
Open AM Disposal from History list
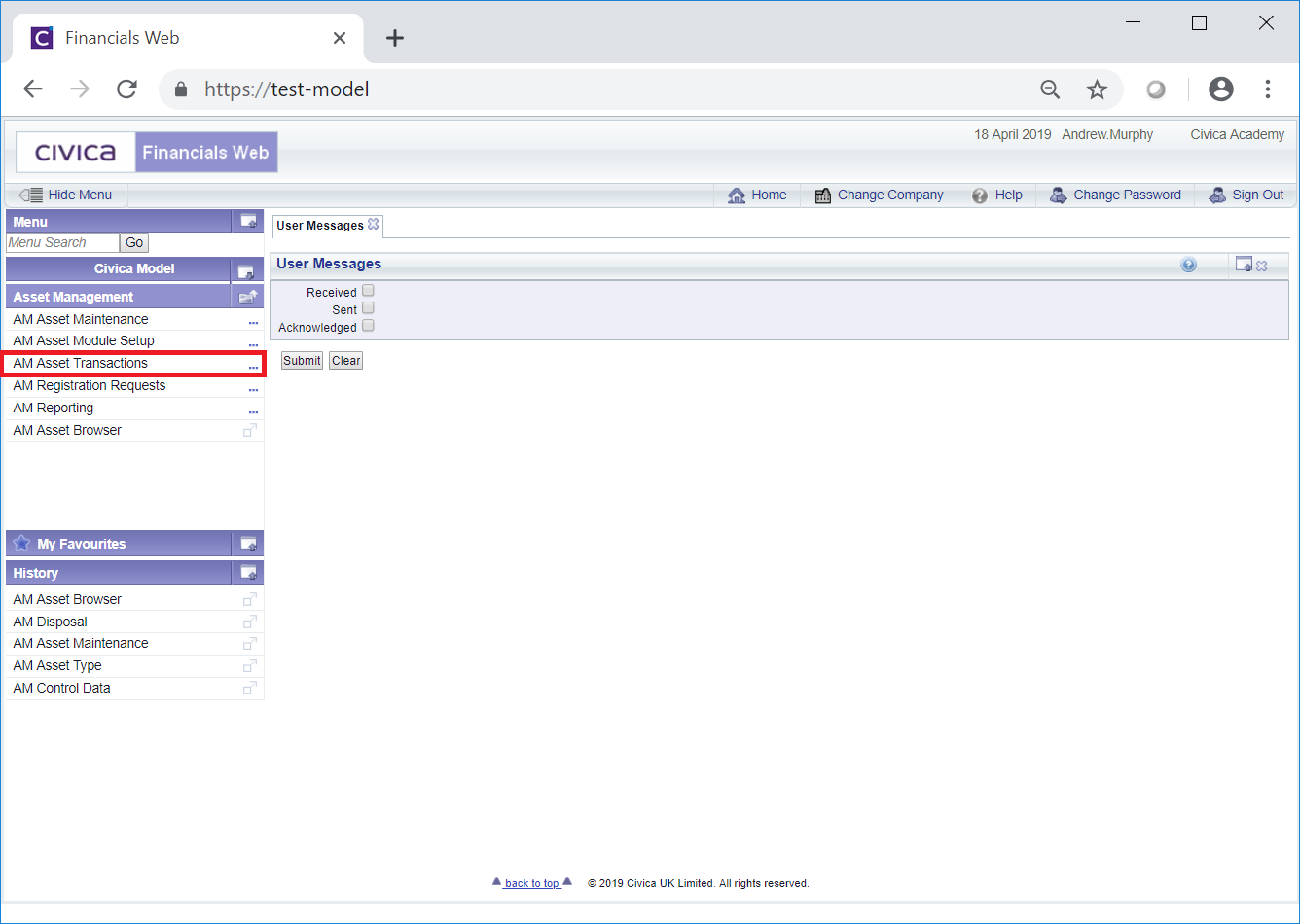[51, 622]
